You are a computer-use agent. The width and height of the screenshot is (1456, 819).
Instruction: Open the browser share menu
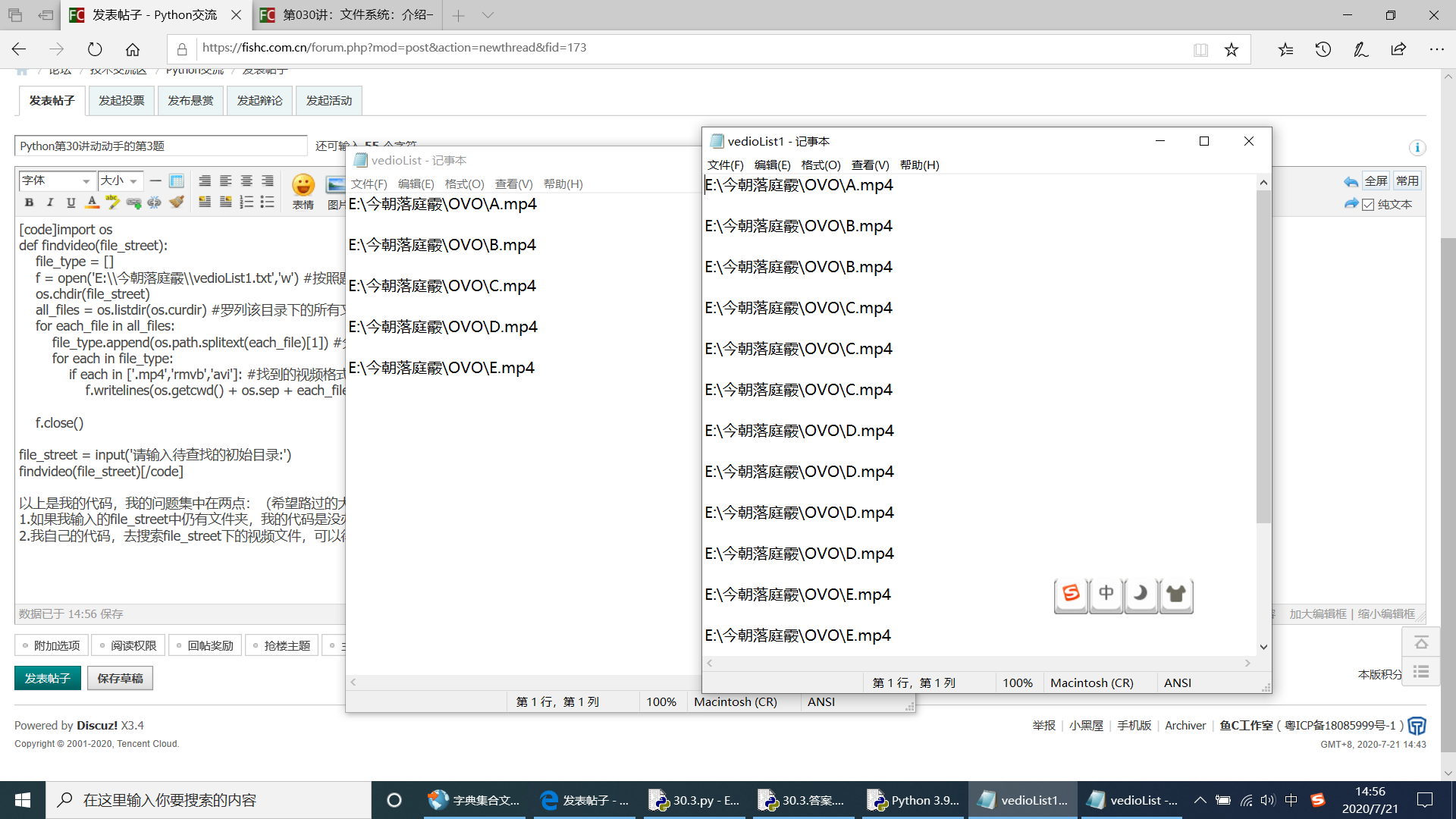click(x=1398, y=49)
